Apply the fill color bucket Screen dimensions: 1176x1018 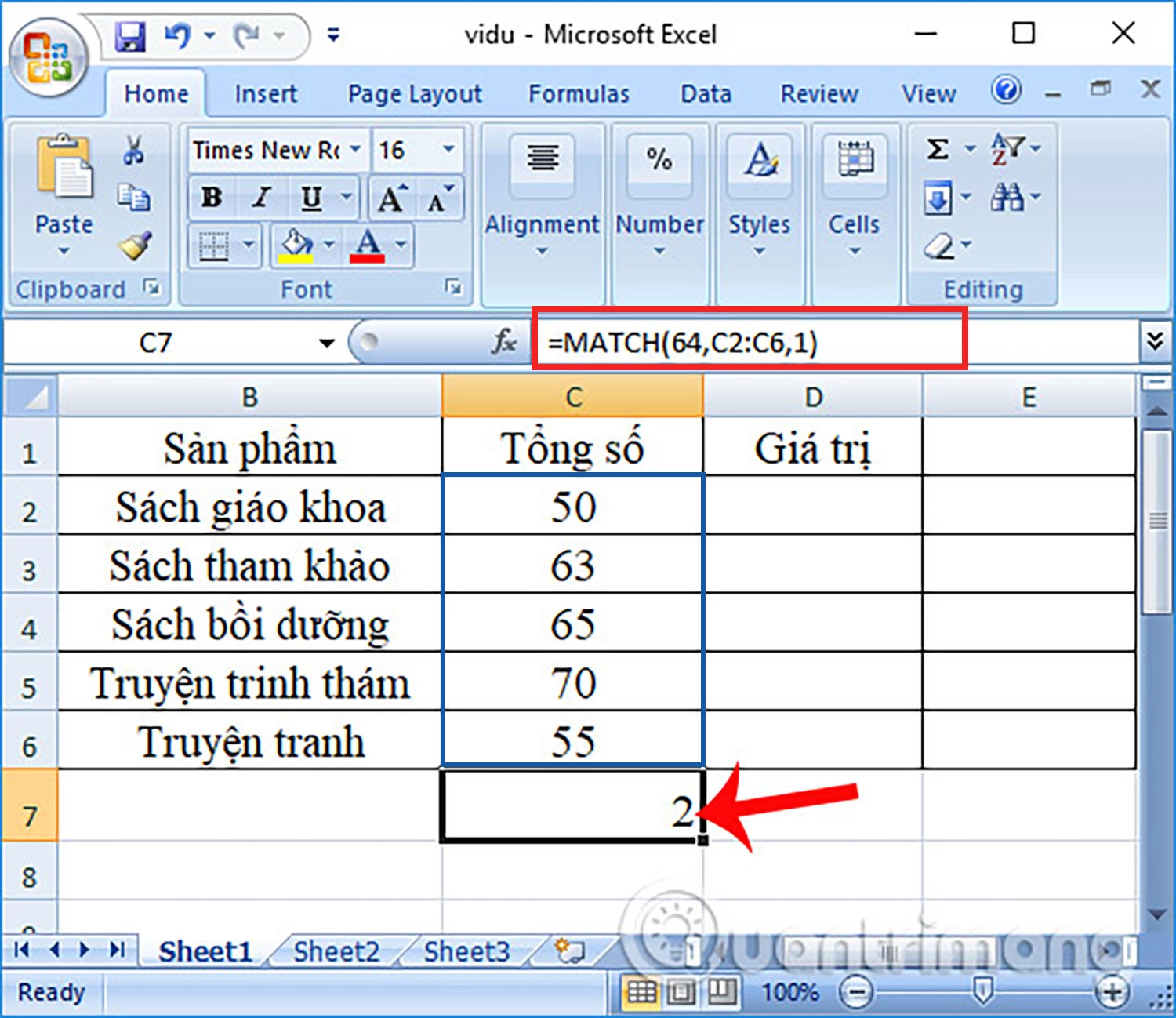pos(296,245)
